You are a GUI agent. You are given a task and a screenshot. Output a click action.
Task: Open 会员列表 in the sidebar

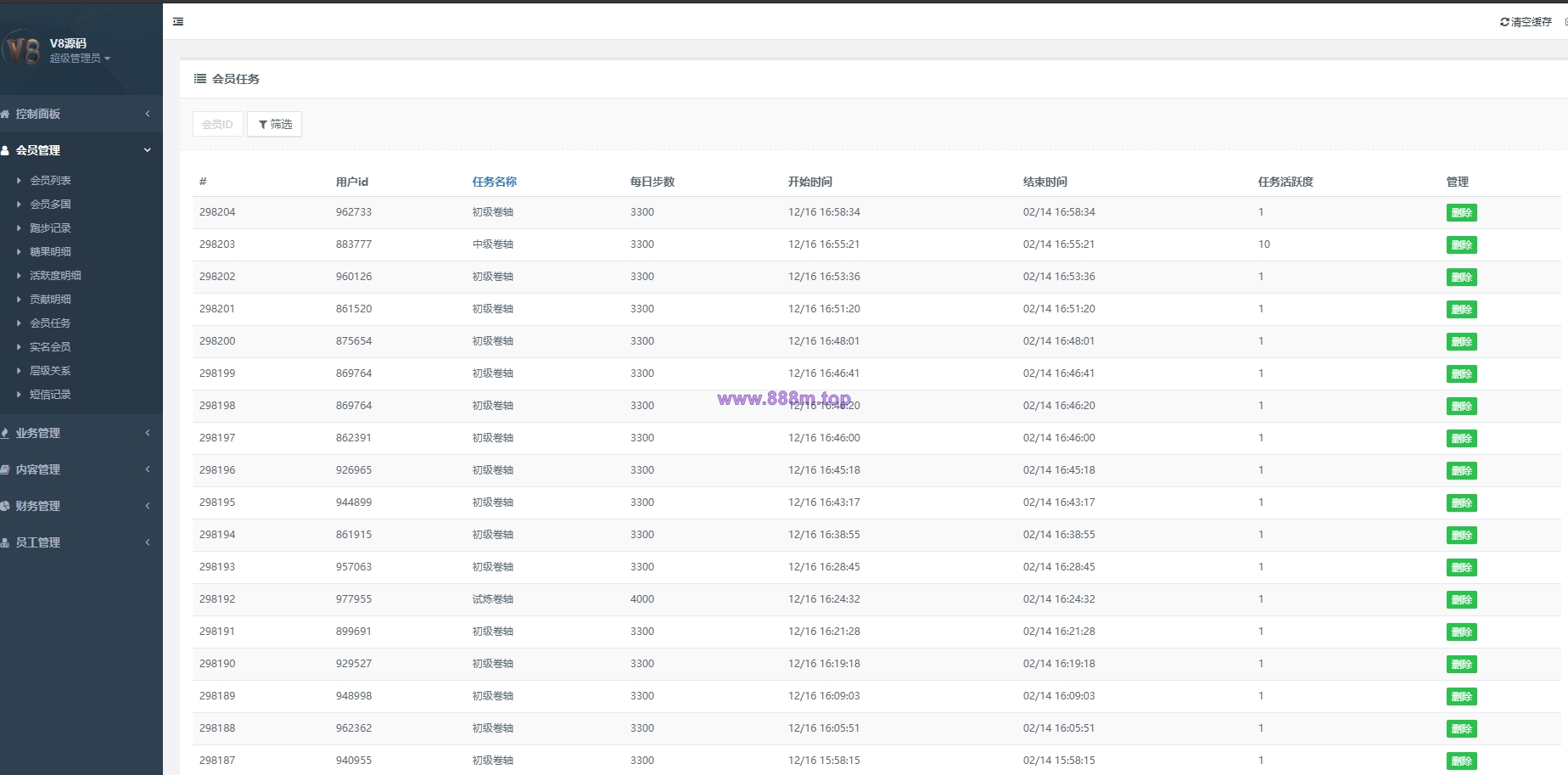(50, 181)
